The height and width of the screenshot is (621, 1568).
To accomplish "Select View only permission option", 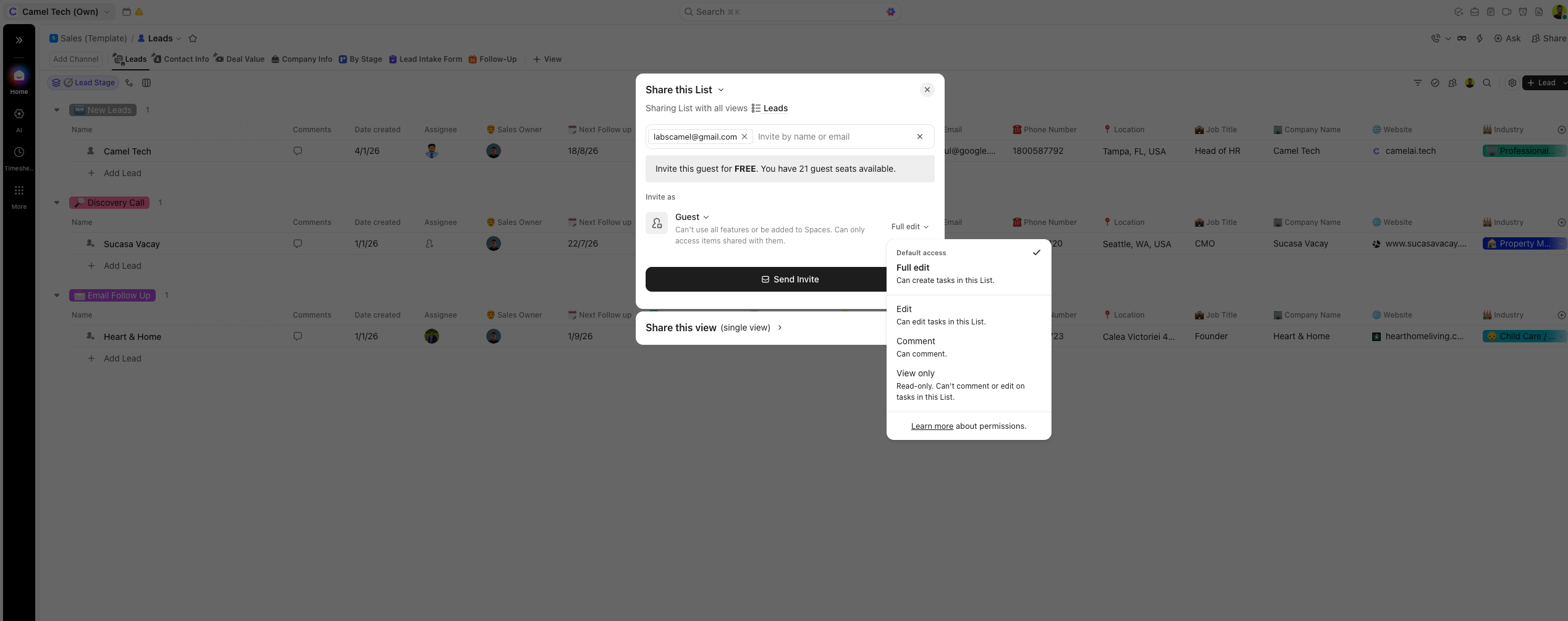I will [x=969, y=384].
